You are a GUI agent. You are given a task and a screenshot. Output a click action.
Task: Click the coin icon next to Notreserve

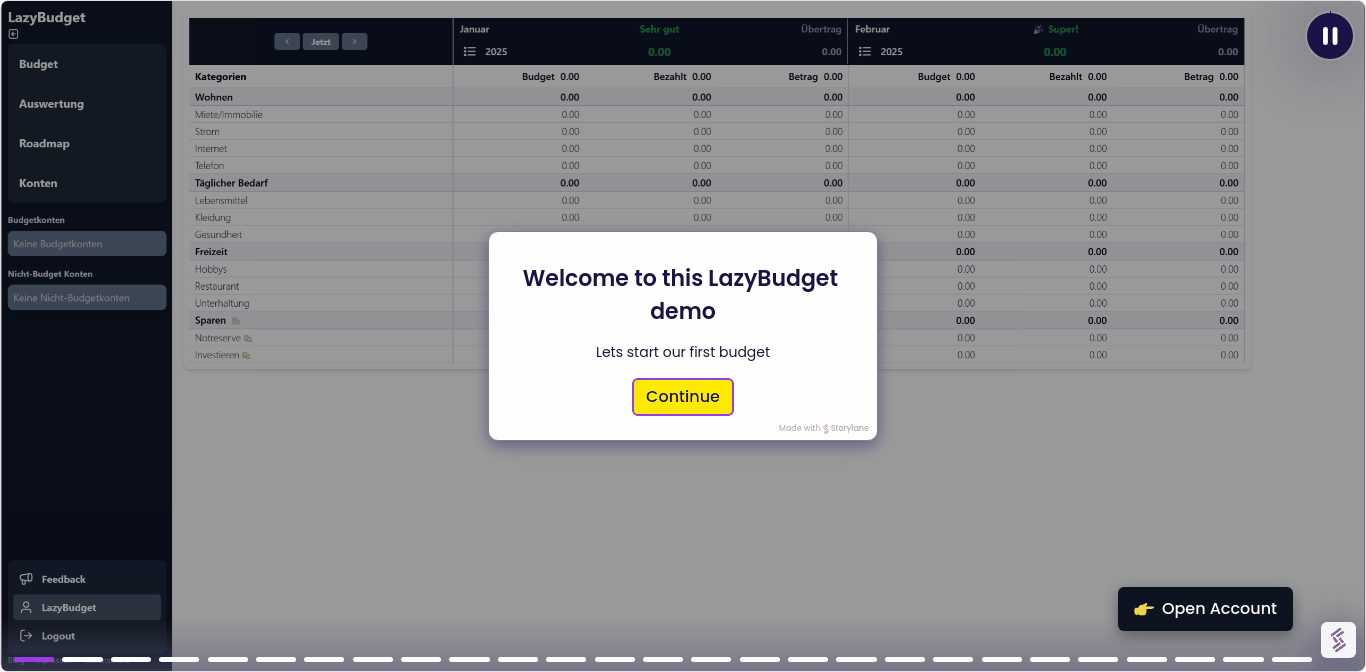click(x=248, y=339)
